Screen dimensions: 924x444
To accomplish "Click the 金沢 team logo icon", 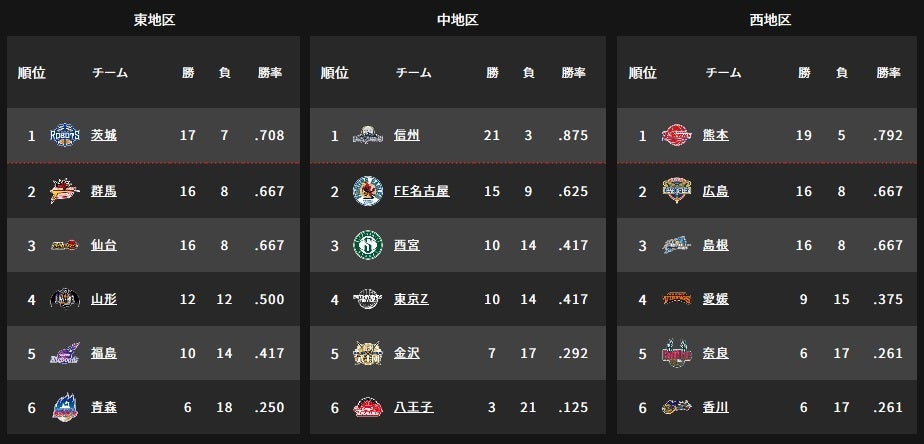I will [368, 353].
